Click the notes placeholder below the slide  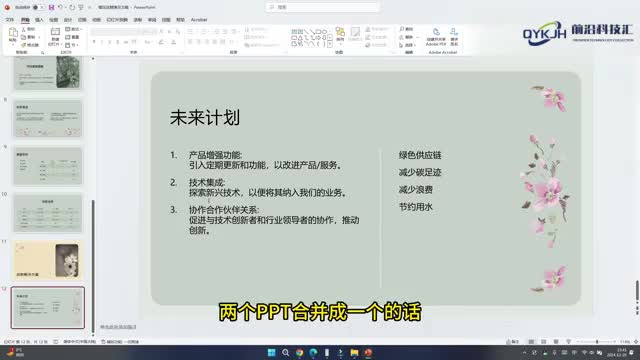[118, 327]
